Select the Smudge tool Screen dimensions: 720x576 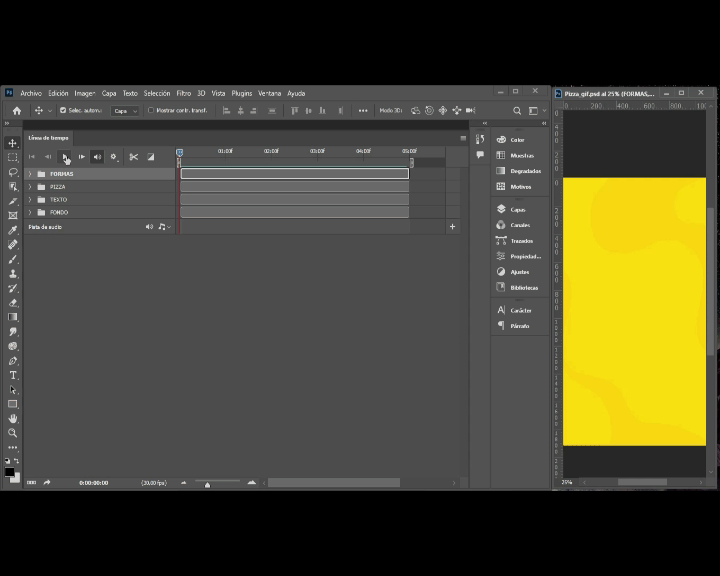point(12,332)
